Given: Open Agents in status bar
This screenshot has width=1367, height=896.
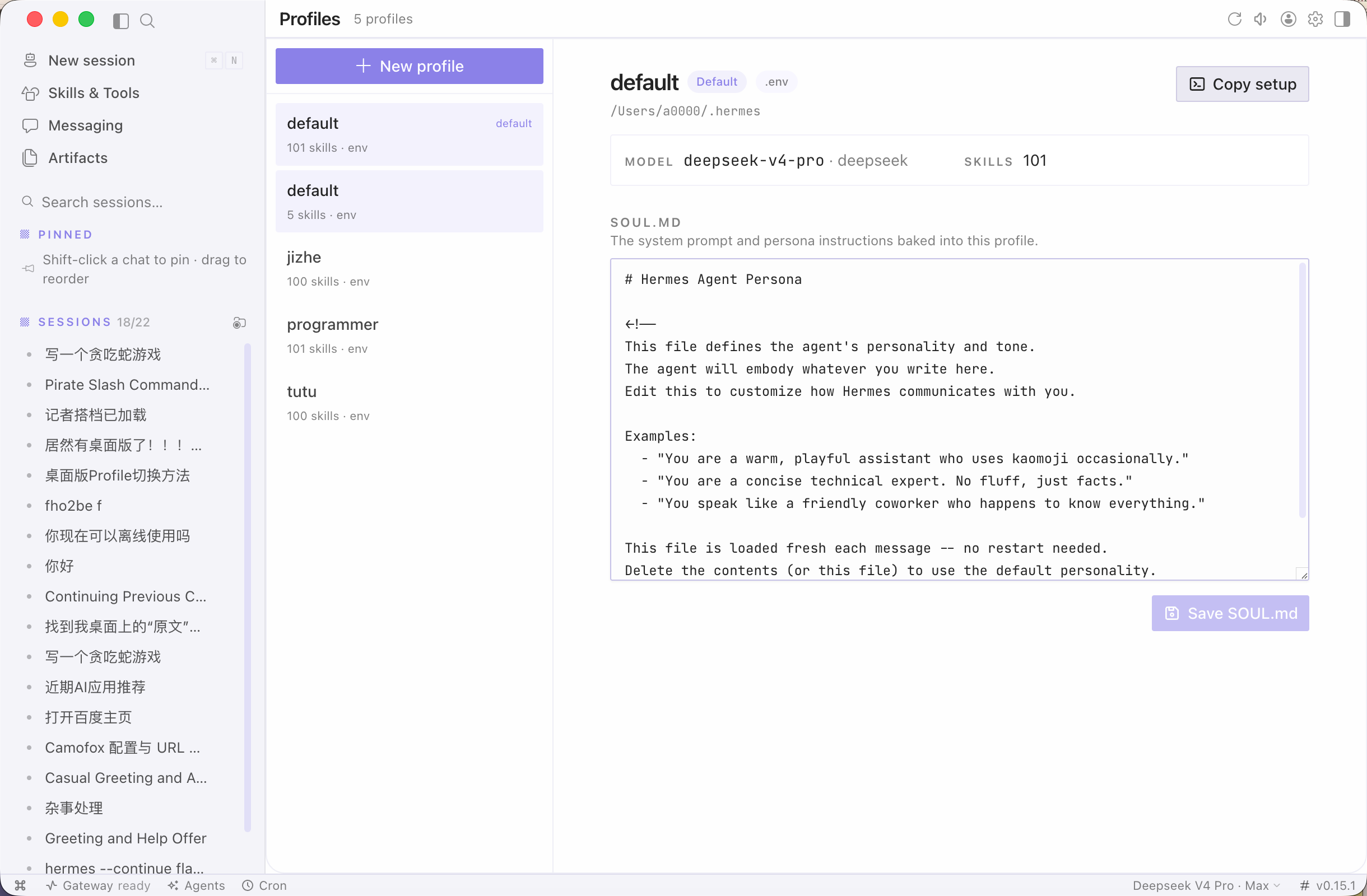Looking at the screenshot, I should pos(197,886).
